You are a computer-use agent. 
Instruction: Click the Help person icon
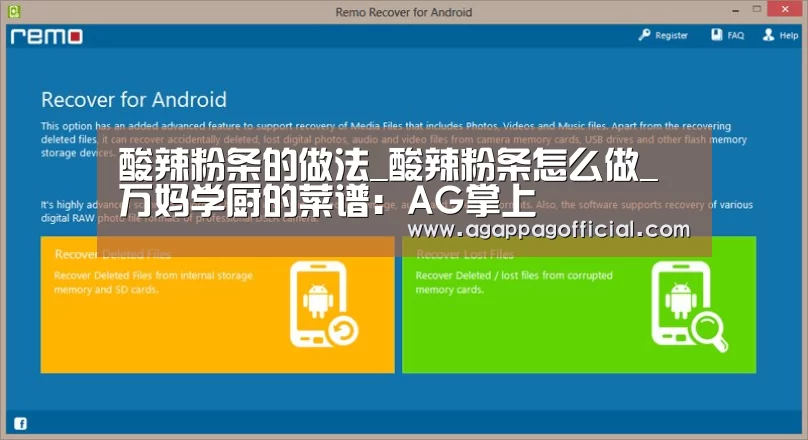tap(768, 35)
